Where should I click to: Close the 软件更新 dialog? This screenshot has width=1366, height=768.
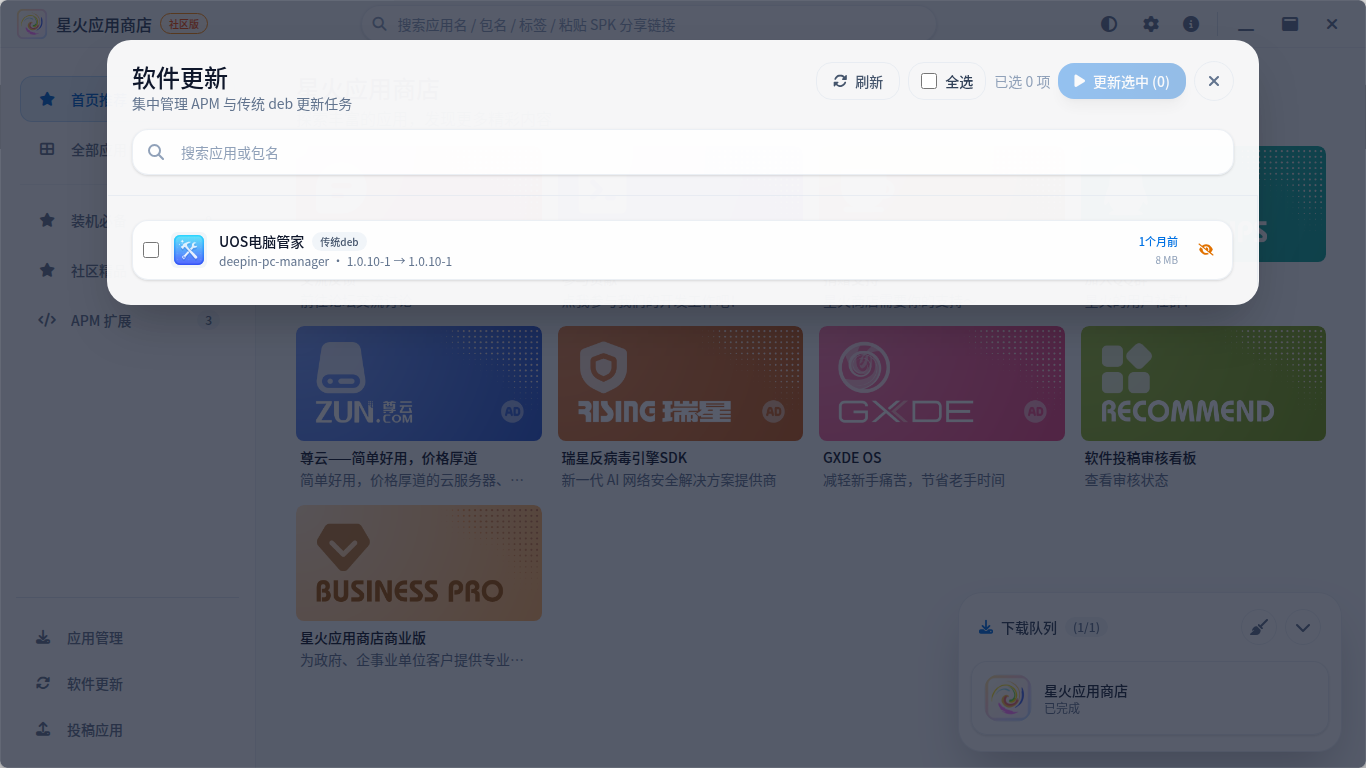coord(1214,82)
